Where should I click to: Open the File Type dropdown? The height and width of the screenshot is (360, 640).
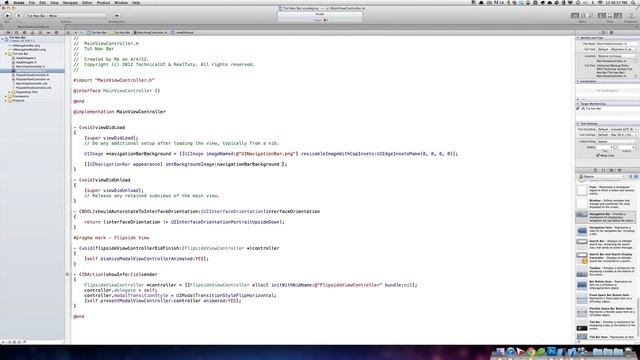(x=616, y=49)
